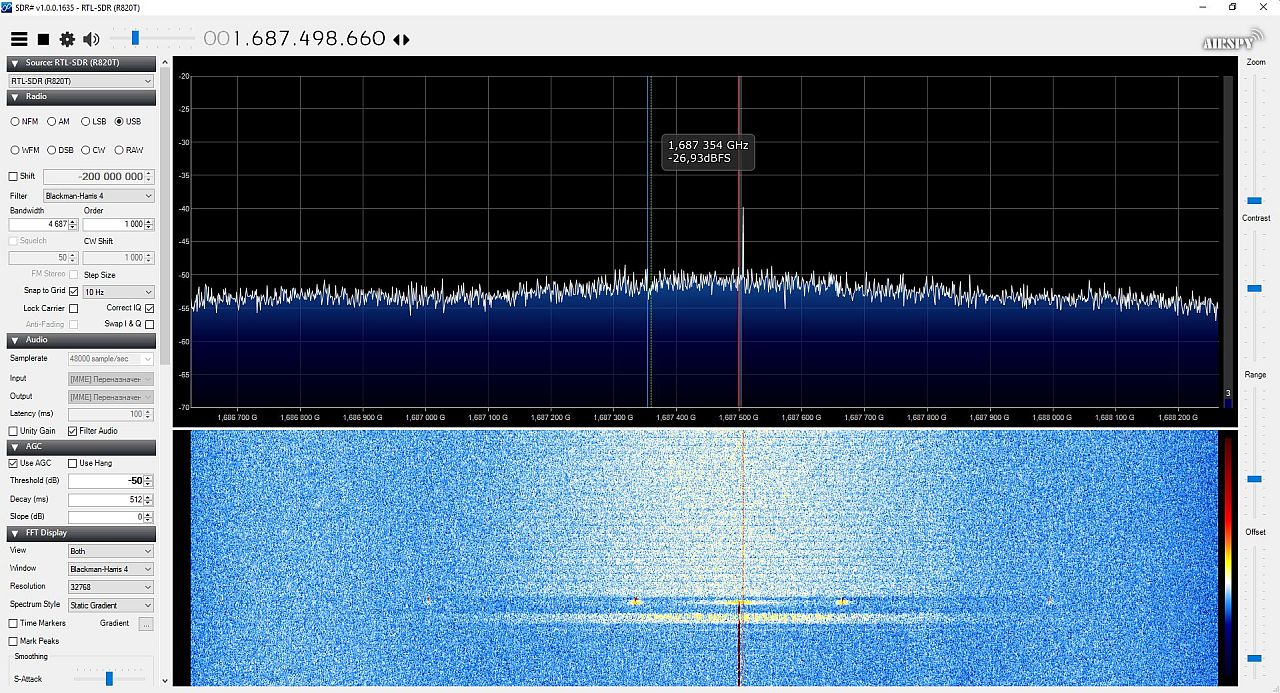The height and width of the screenshot is (693, 1280).
Task: Click the Bandwidth stepper arrows
Action: [x=73, y=224]
